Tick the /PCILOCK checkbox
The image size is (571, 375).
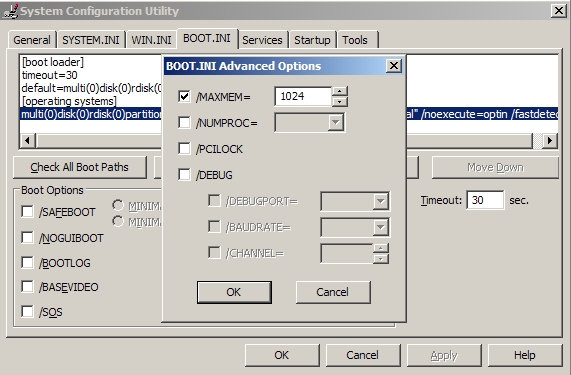184,149
